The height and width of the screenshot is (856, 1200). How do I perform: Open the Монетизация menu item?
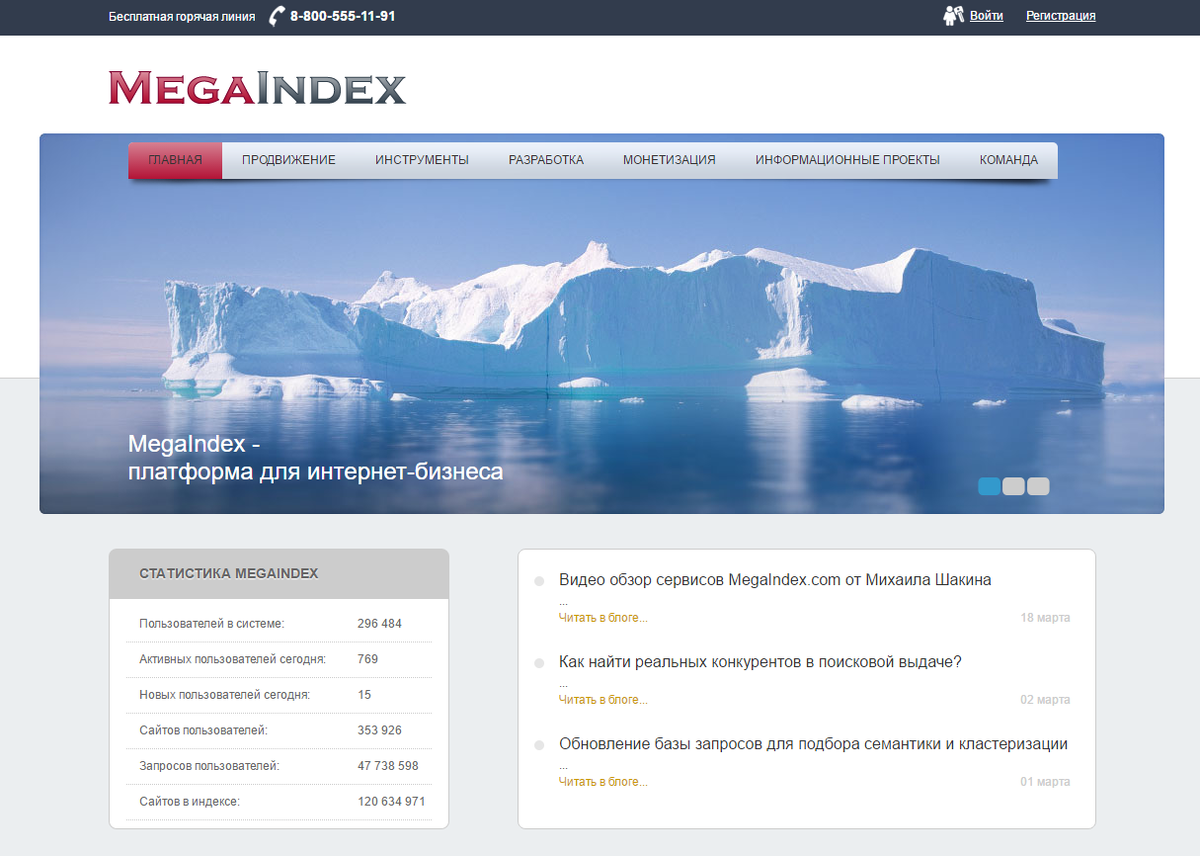669,160
